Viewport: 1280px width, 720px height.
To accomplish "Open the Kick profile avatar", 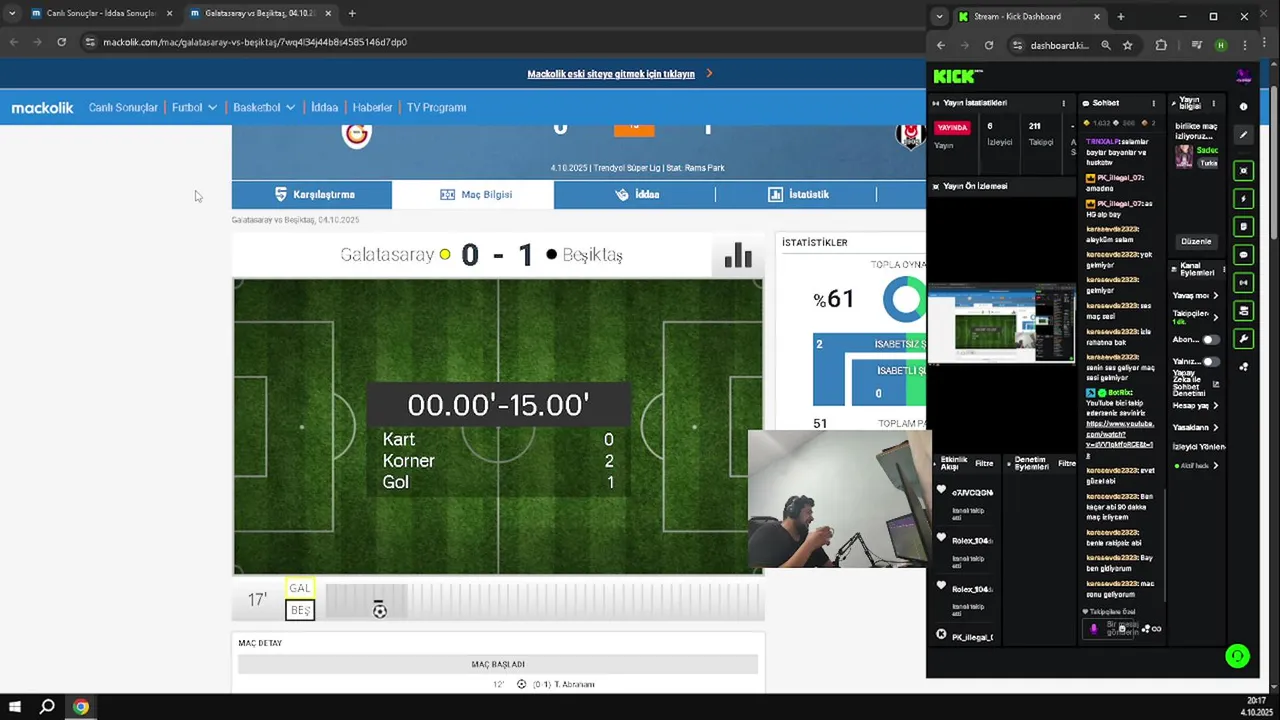I will pyautogui.click(x=1243, y=76).
